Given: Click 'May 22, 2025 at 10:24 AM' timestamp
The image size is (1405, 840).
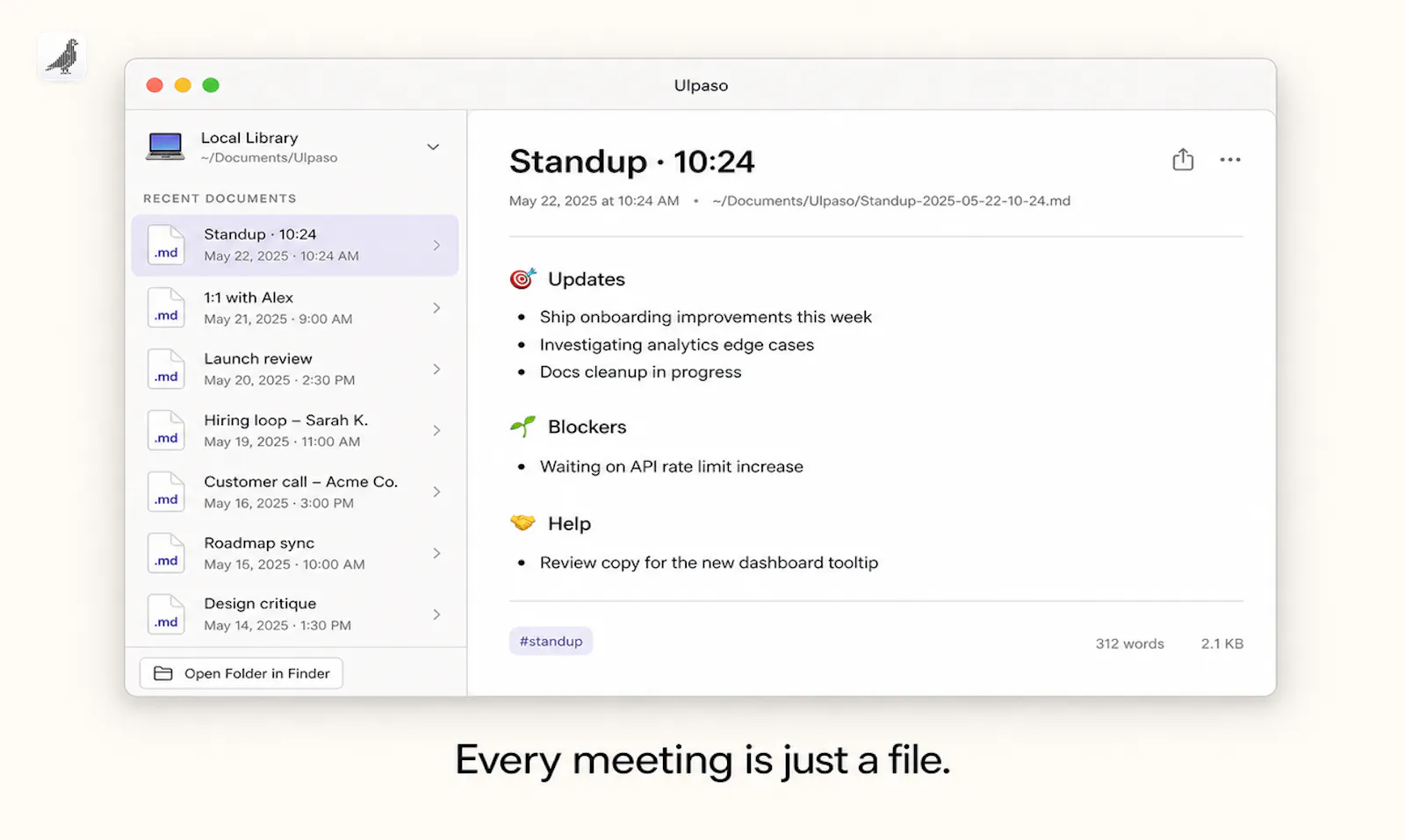Looking at the screenshot, I should [594, 201].
